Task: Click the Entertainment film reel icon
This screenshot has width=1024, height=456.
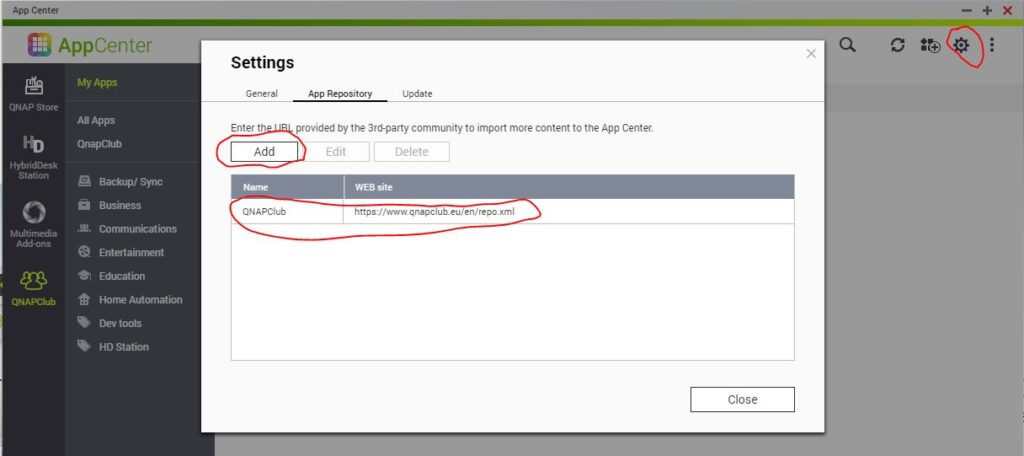Action: (84, 252)
